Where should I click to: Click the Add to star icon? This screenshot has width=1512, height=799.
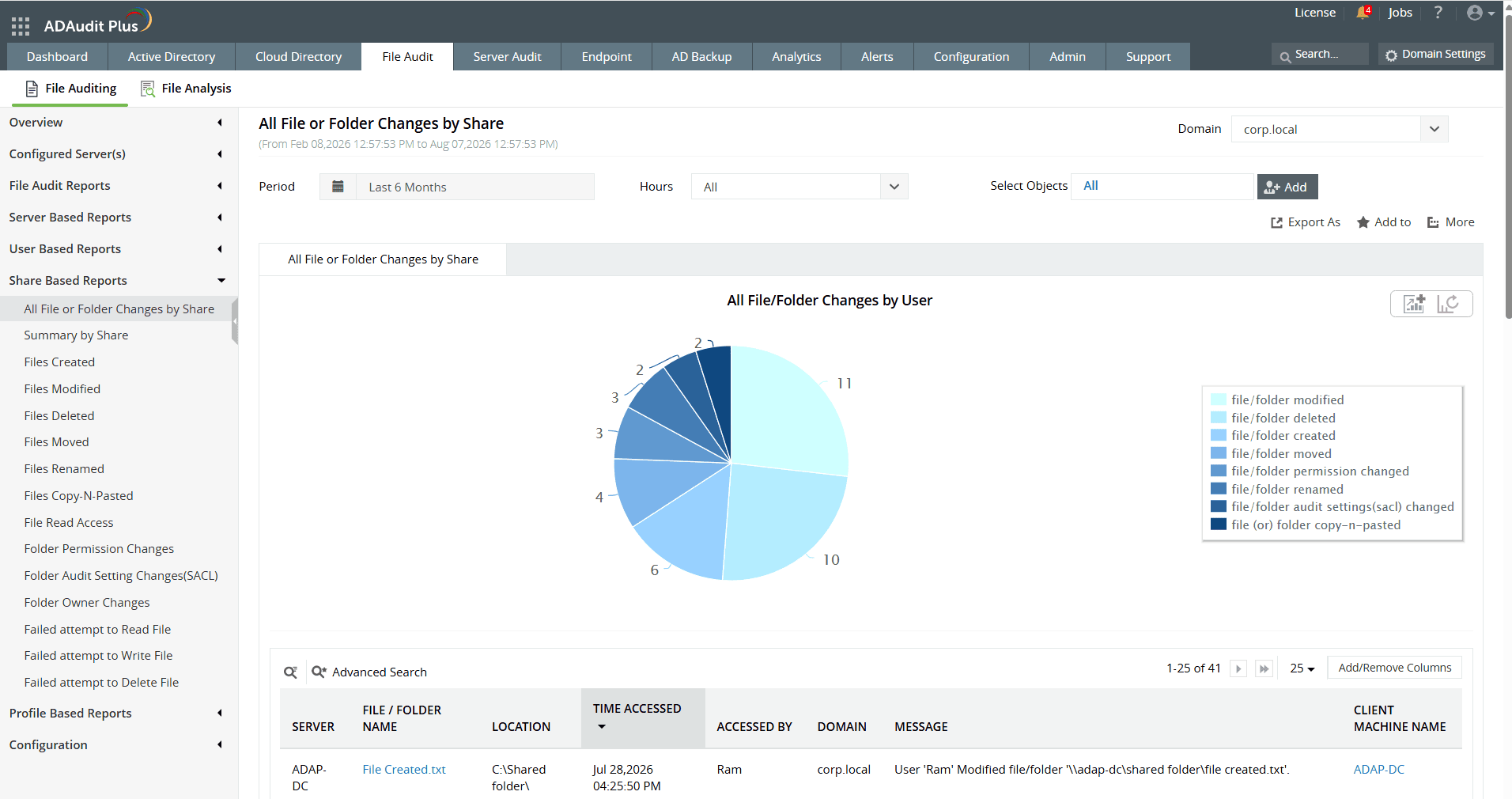1363,222
